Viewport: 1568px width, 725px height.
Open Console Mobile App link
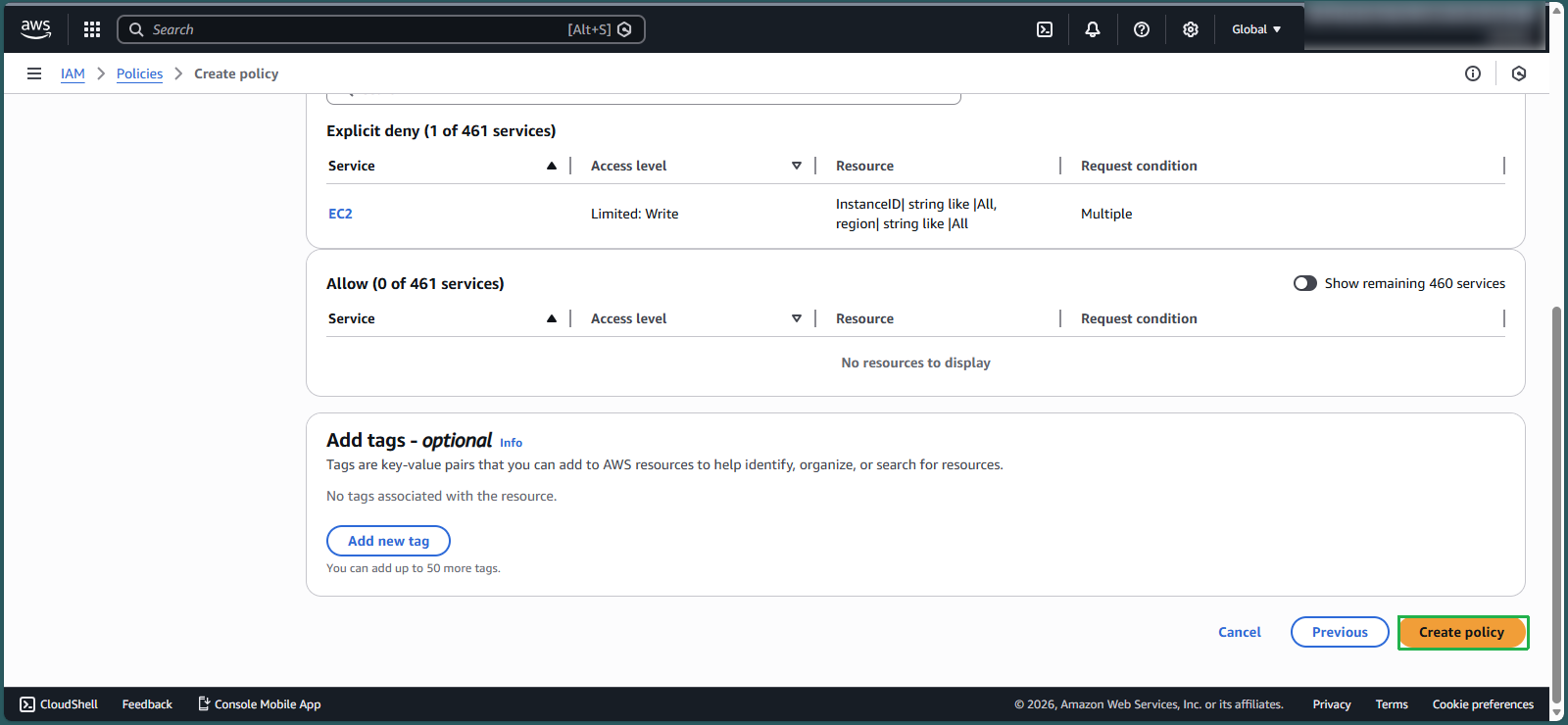point(260,704)
